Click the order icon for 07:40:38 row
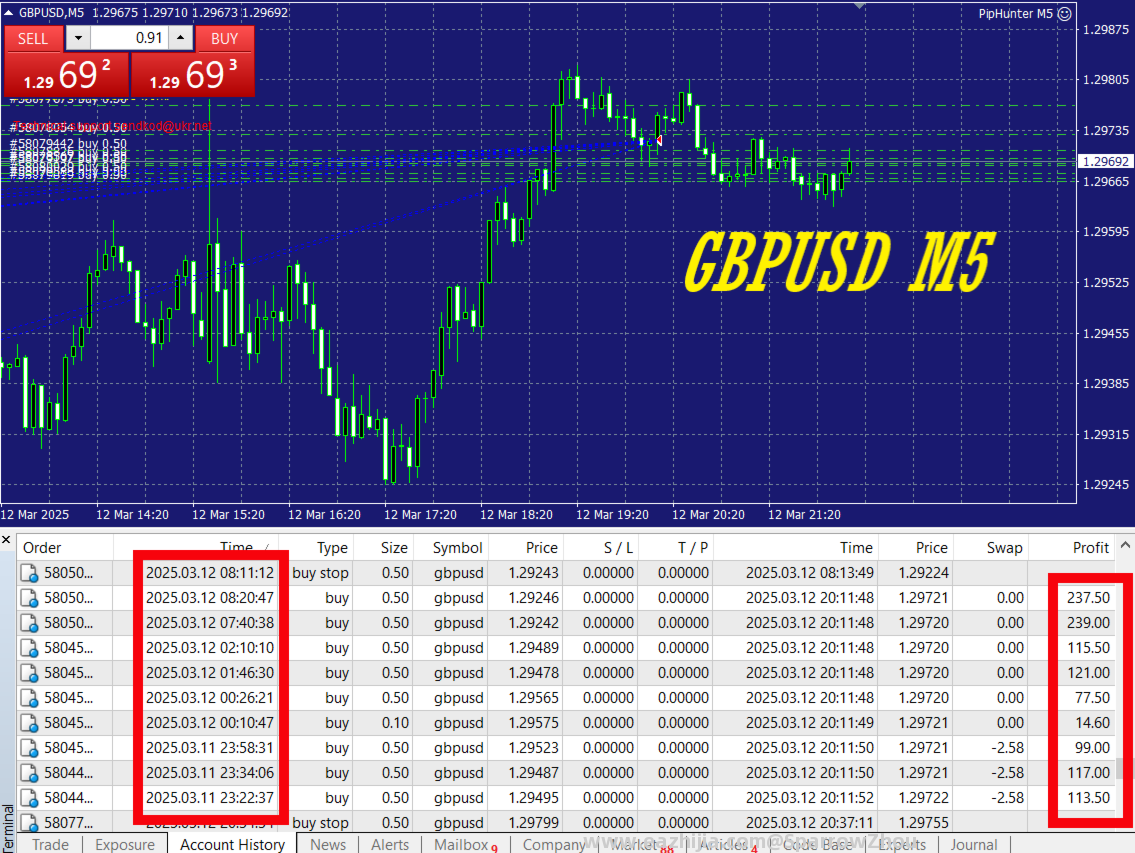The image size is (1135, 853). coord(29,623)
